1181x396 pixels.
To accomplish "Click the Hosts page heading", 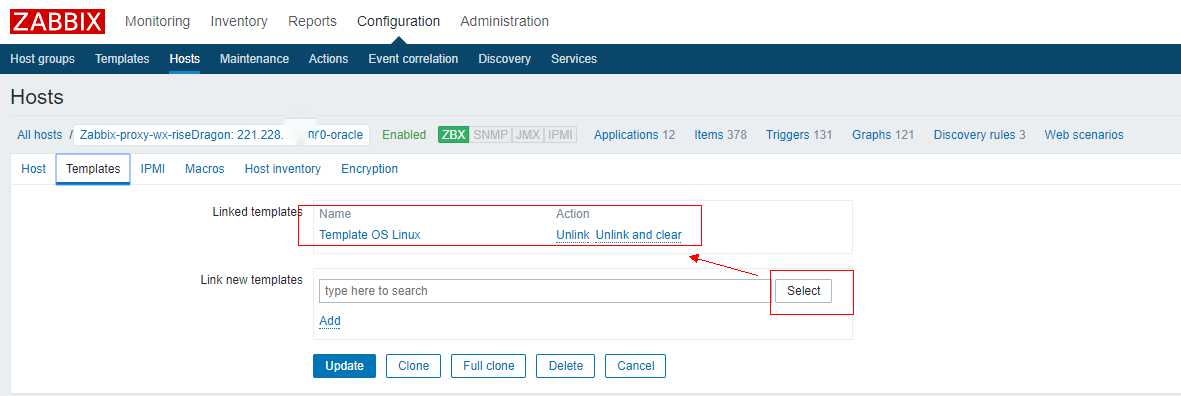I will (x=37, y=97).
